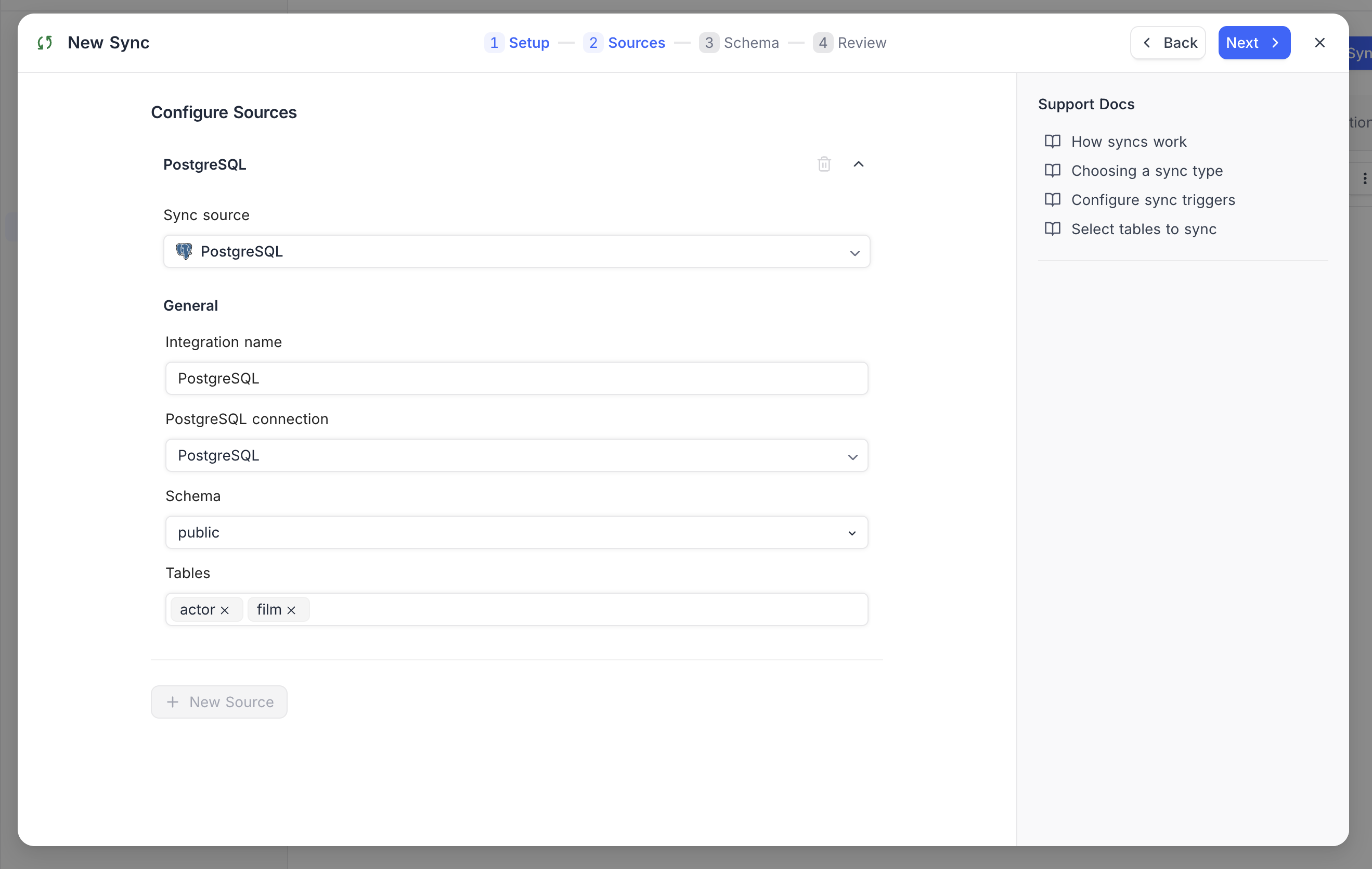Select the Sources step
Screen dimensions: 1372x869
624,43
